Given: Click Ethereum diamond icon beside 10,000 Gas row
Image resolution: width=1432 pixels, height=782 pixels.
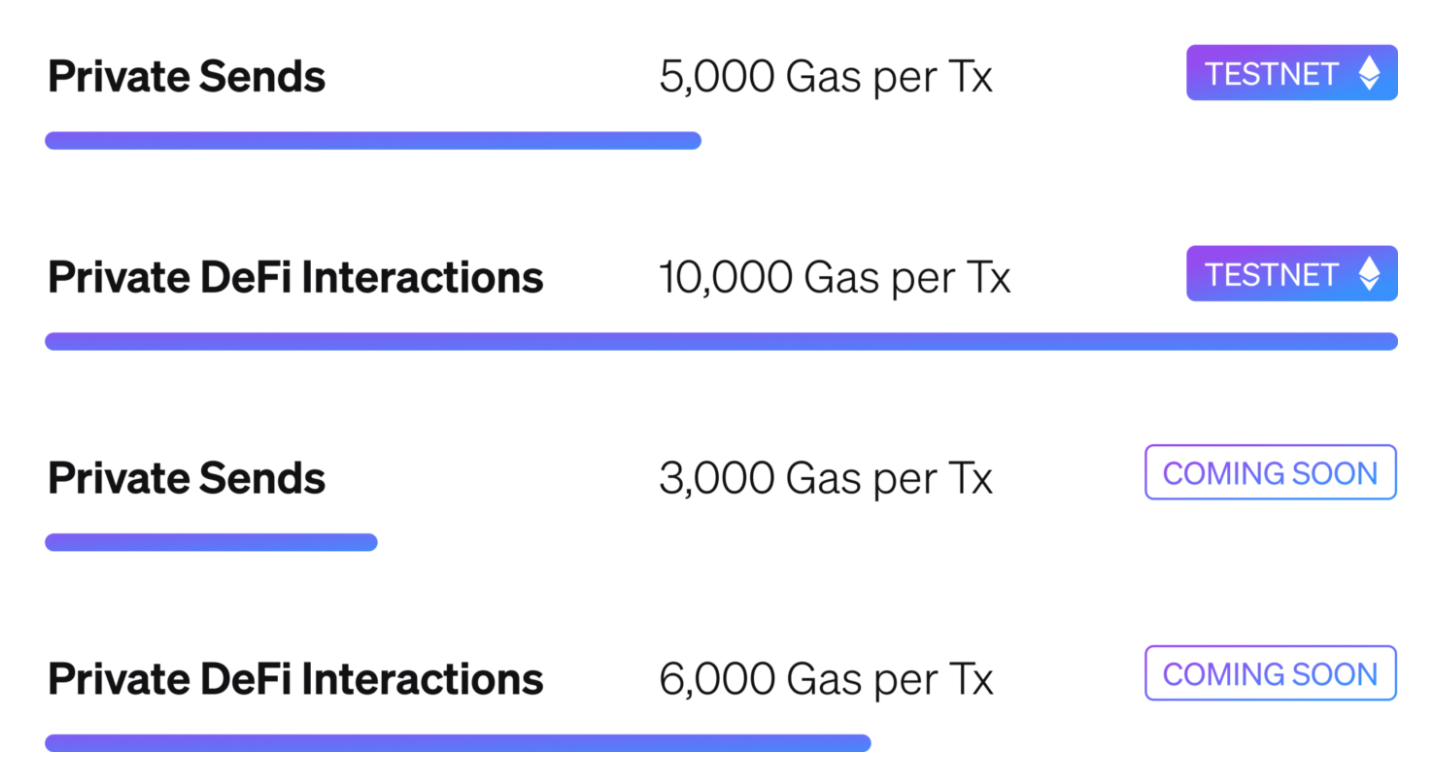Looking at the screenshot, I should coord(1369,274).
